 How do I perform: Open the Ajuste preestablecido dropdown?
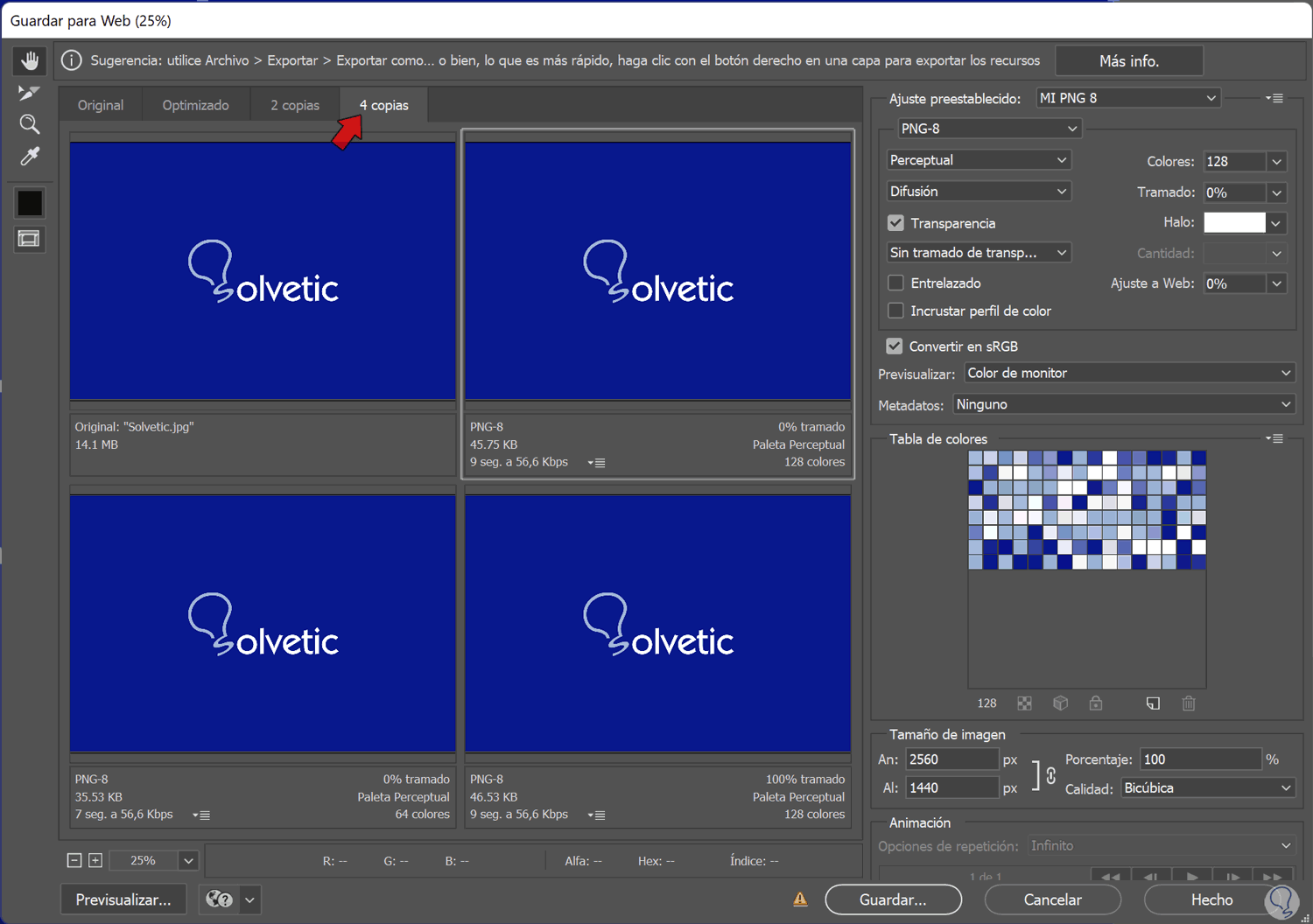[x=1127, y=98]
